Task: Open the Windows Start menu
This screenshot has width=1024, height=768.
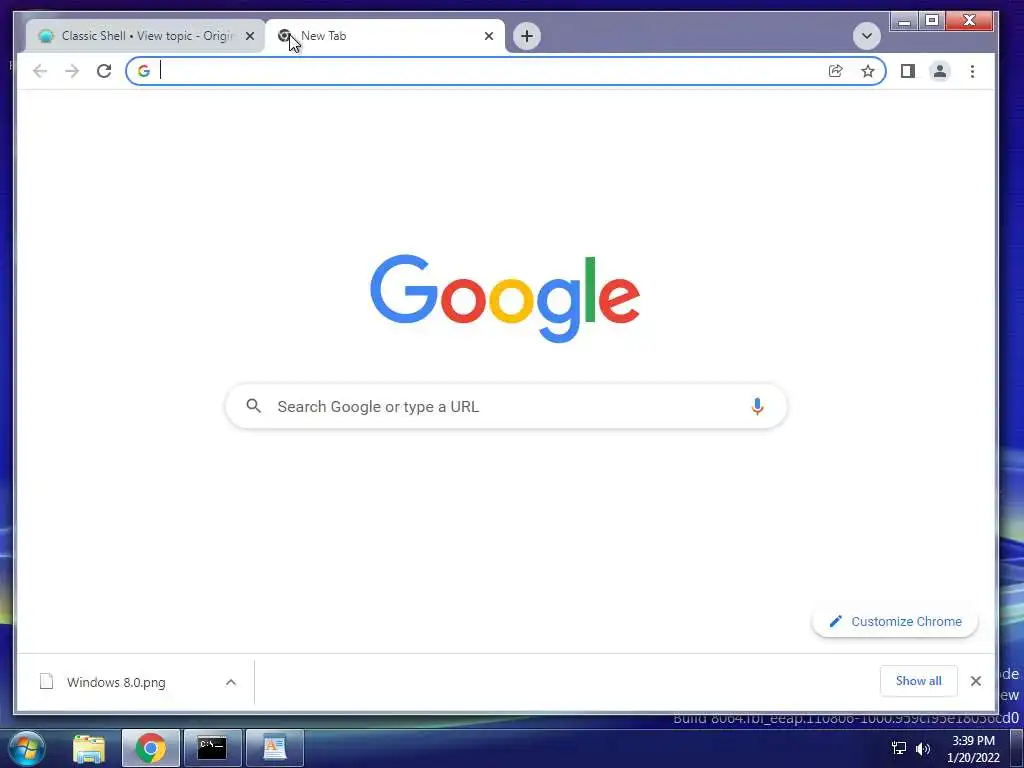Action: point(27,748)
